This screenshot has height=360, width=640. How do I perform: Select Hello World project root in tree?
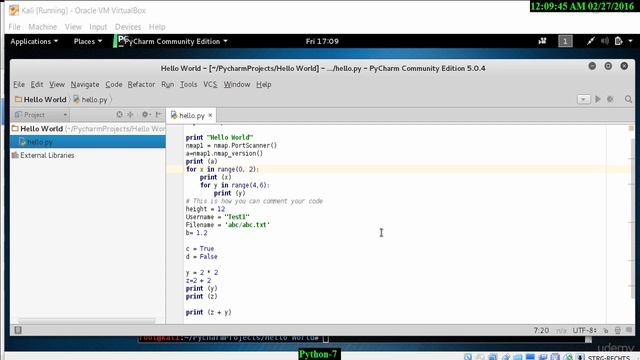click(88, 129)
